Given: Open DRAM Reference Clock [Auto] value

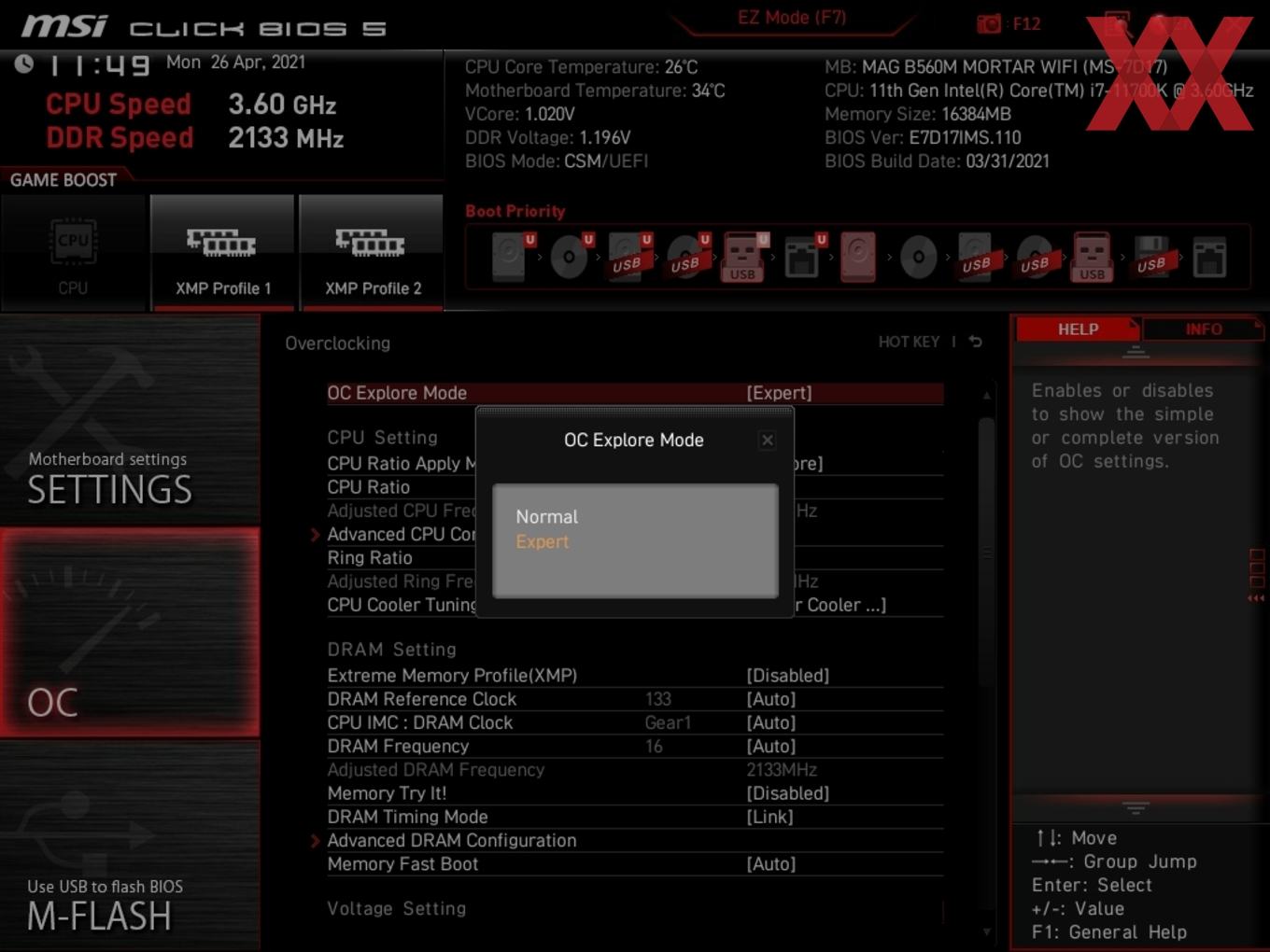Looking at the screenshot, I should click(770, 699).
